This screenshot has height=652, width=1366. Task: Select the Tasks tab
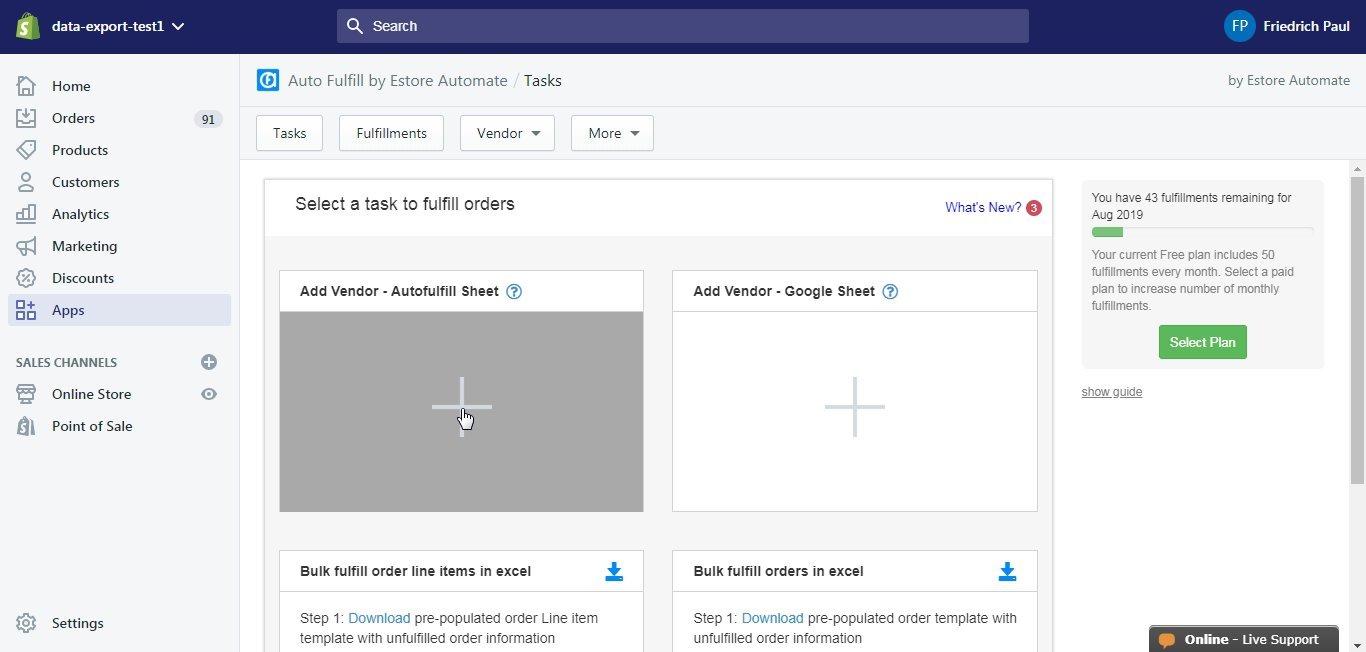pyautogui.click(x=289, y=132)
